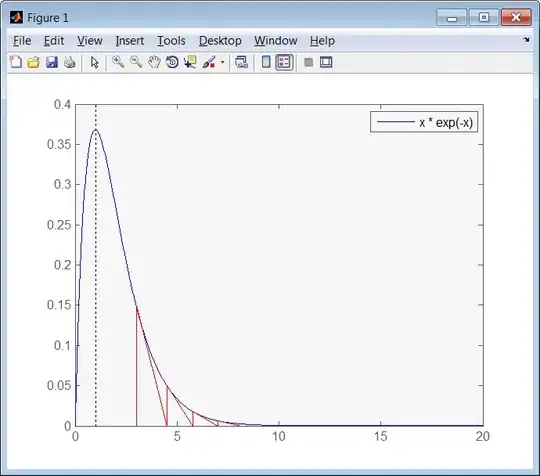
Task: Click the curve peak near 0.37
Action: 95,130
